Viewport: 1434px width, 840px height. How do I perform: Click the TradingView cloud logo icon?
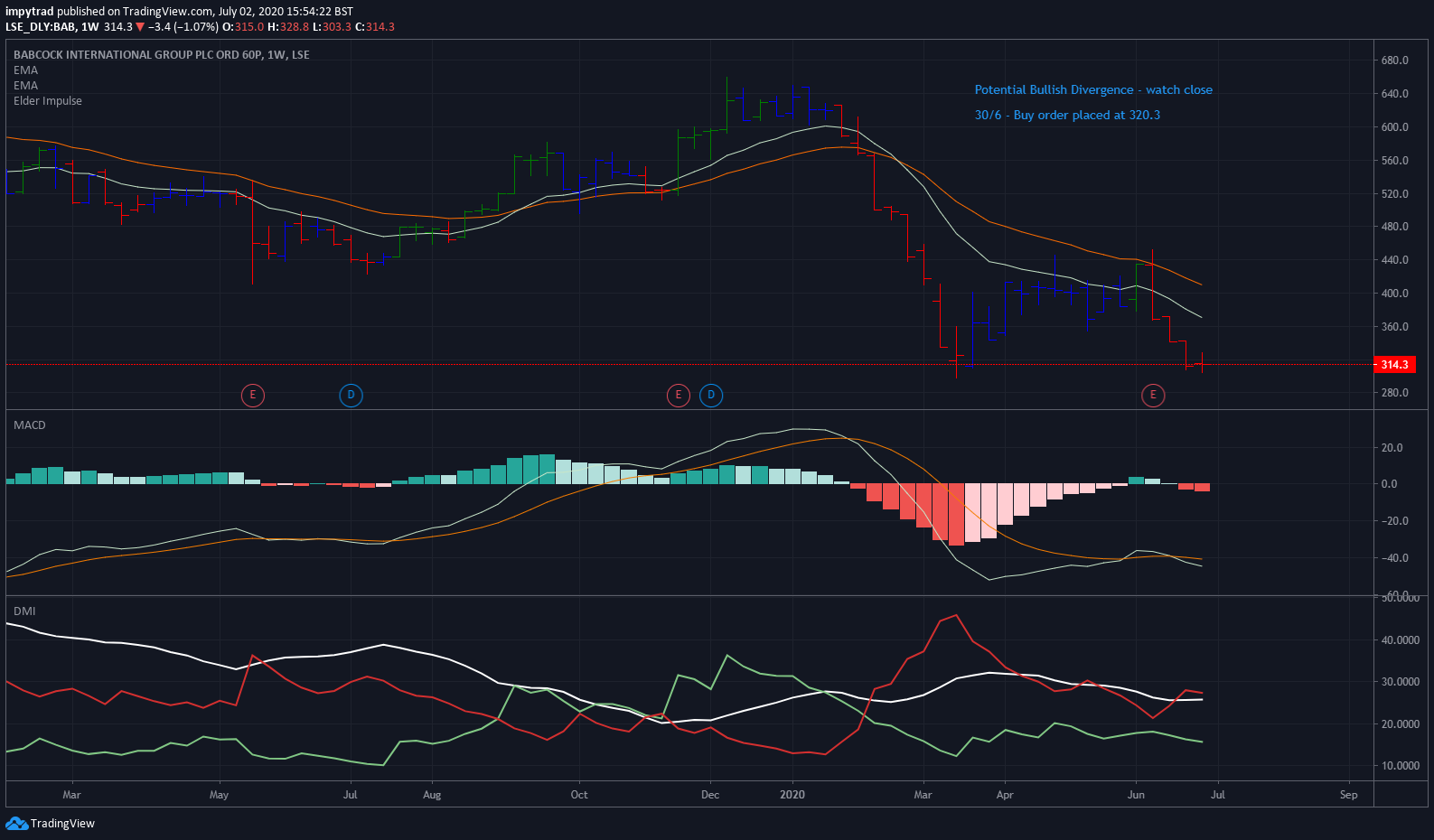(x=16, y=823)
